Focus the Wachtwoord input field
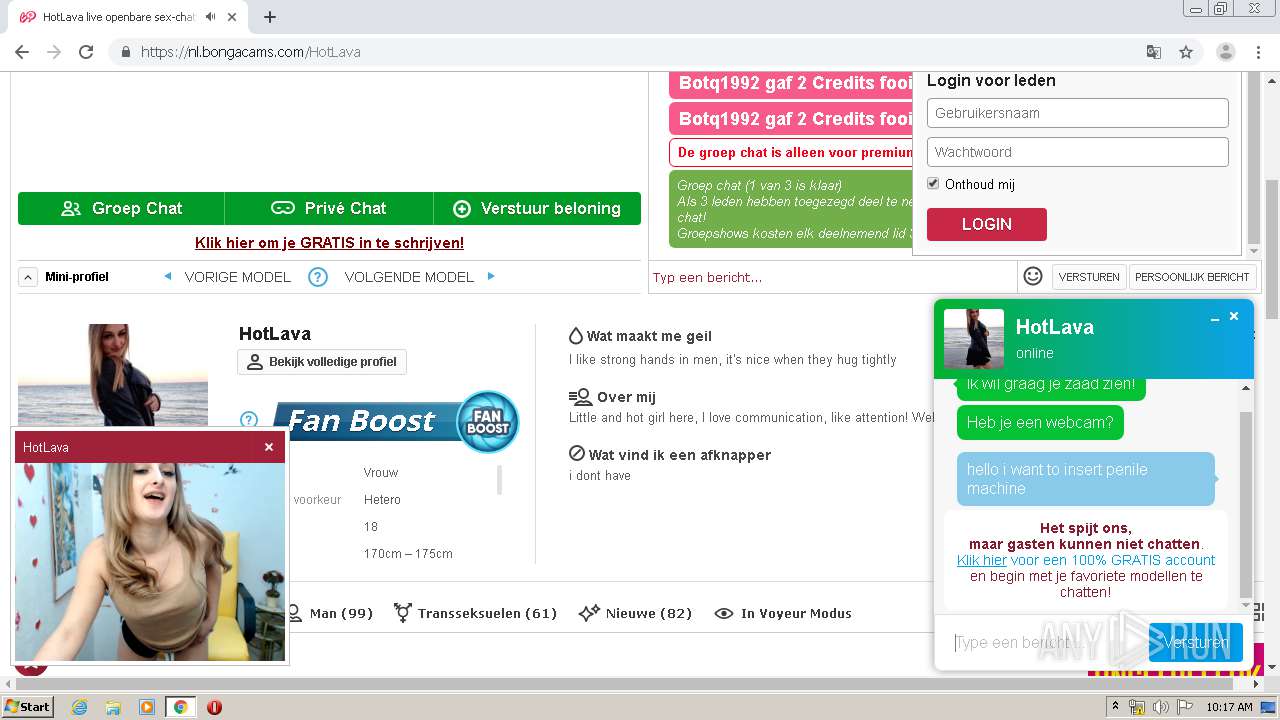The width and height of the screenshot is (1280, 720). point(1078,152)
